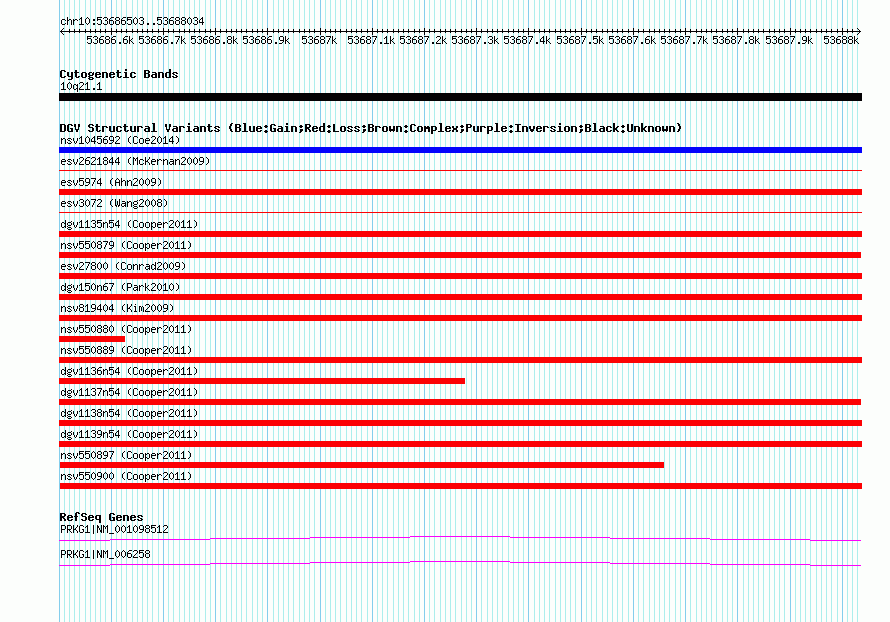Select variant dgv1139n54 (Cooper2011)
890x622 pixels.
(x=129, y=434)
